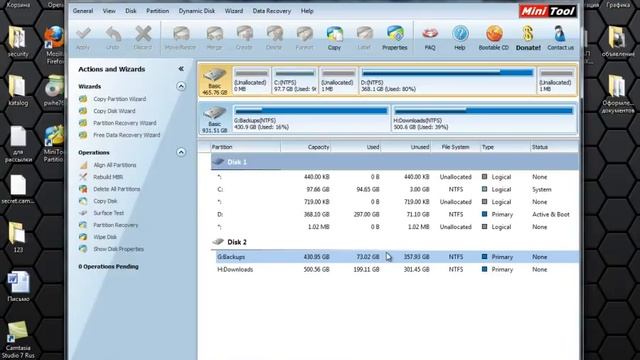Click the Format partition icon
Viewport: 640px width, 360px height.
(x=304, y=38)
